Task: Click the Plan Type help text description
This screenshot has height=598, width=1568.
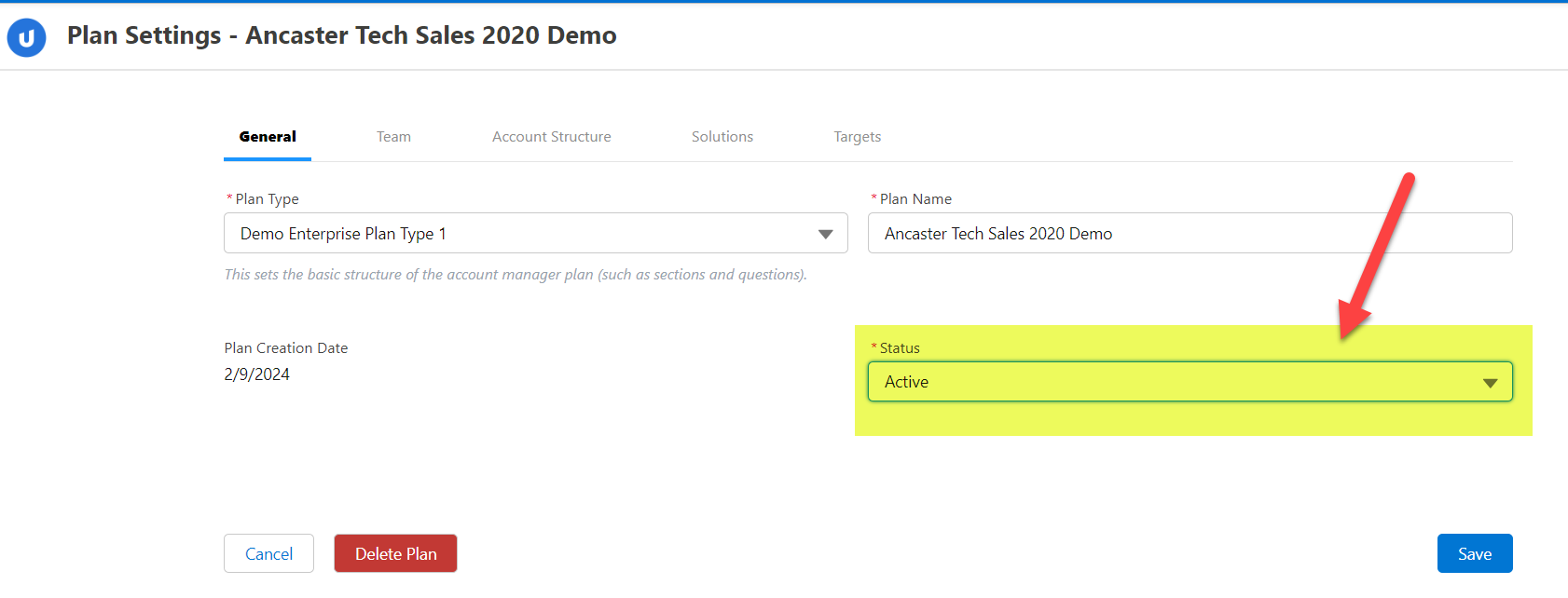Action: pyautogui.click(x=516, y=275)
